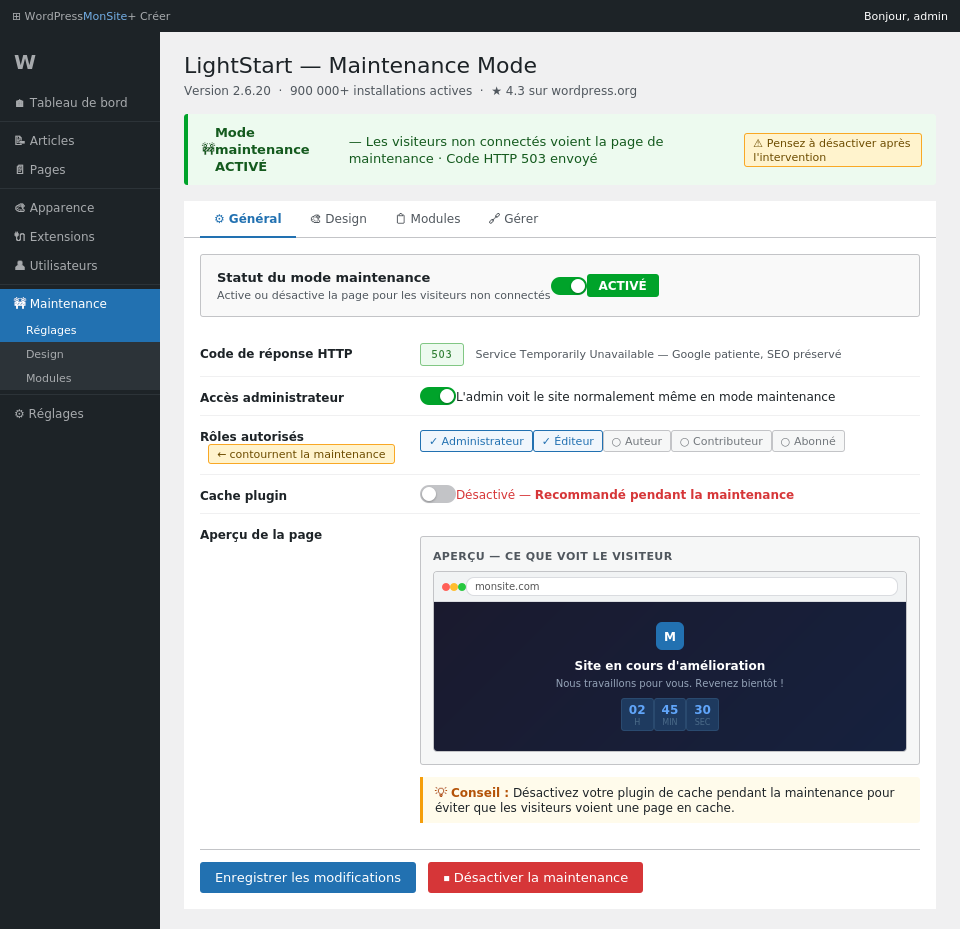This screenshot has height=929, width=960.
Task: Open the Modules tab
Action: point(428,219)
